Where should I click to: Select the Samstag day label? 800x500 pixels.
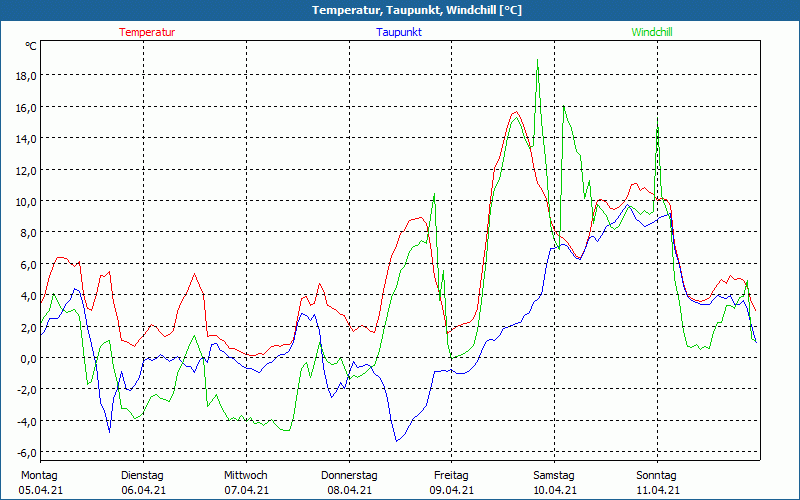click(x=554, y=475)
